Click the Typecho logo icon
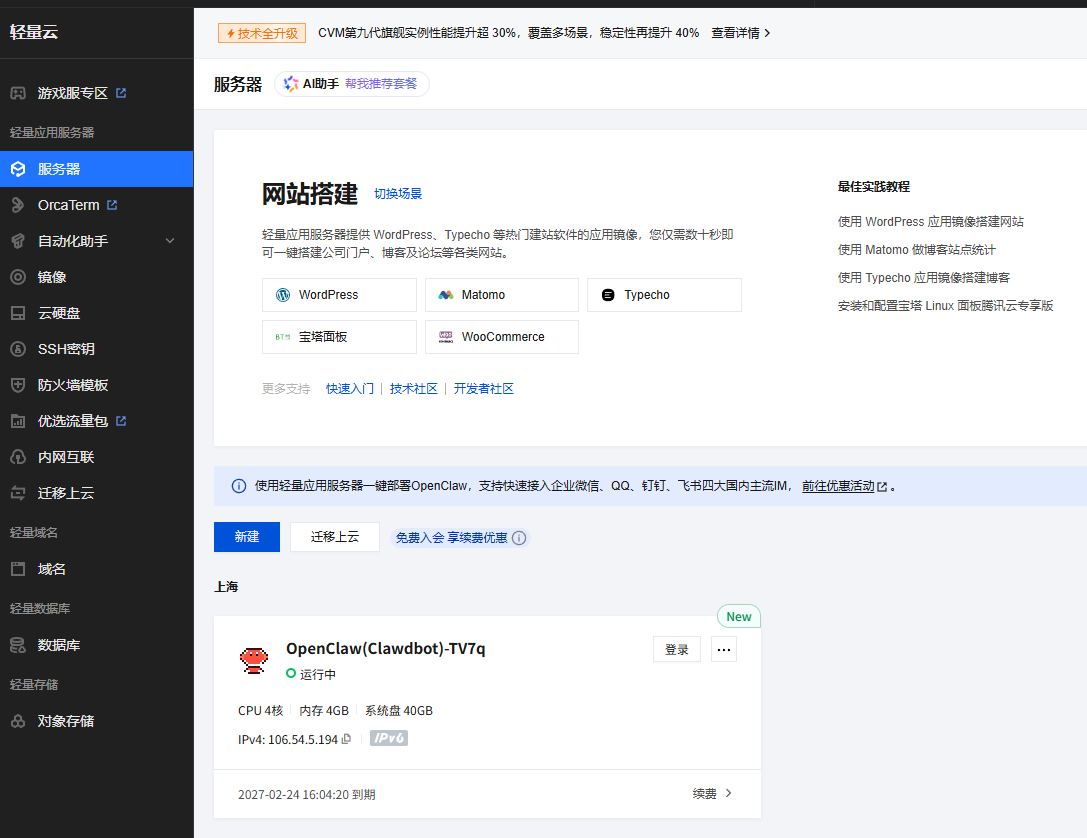 (x=608, y=295)
